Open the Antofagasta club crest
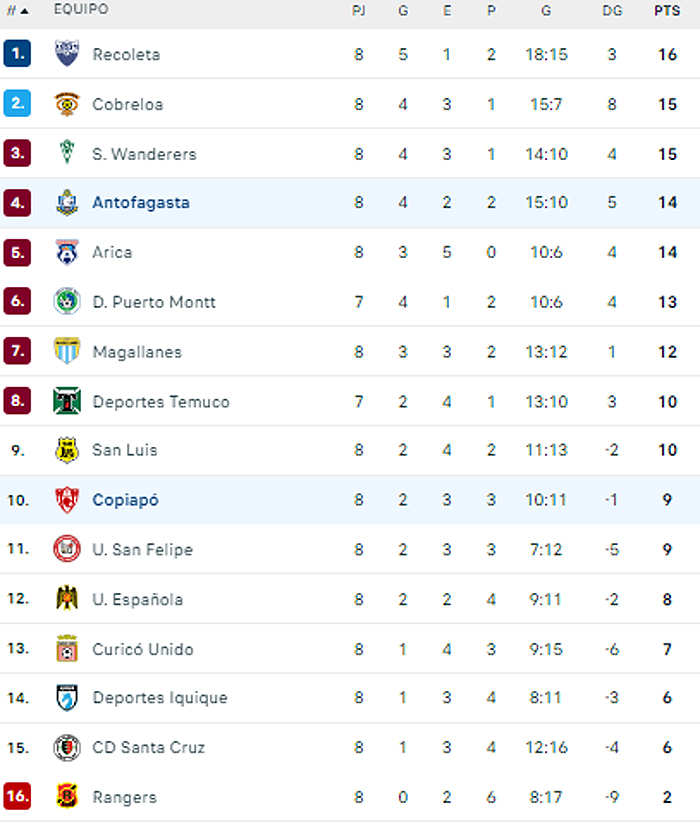This screenshot has height=827, width=700. 67,203
